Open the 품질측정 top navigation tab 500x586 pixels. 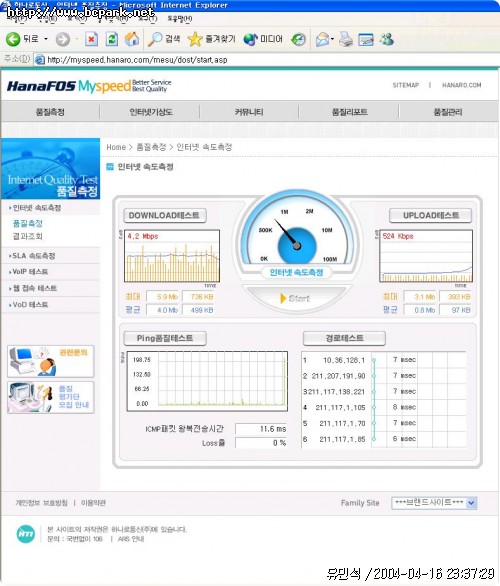50,112
